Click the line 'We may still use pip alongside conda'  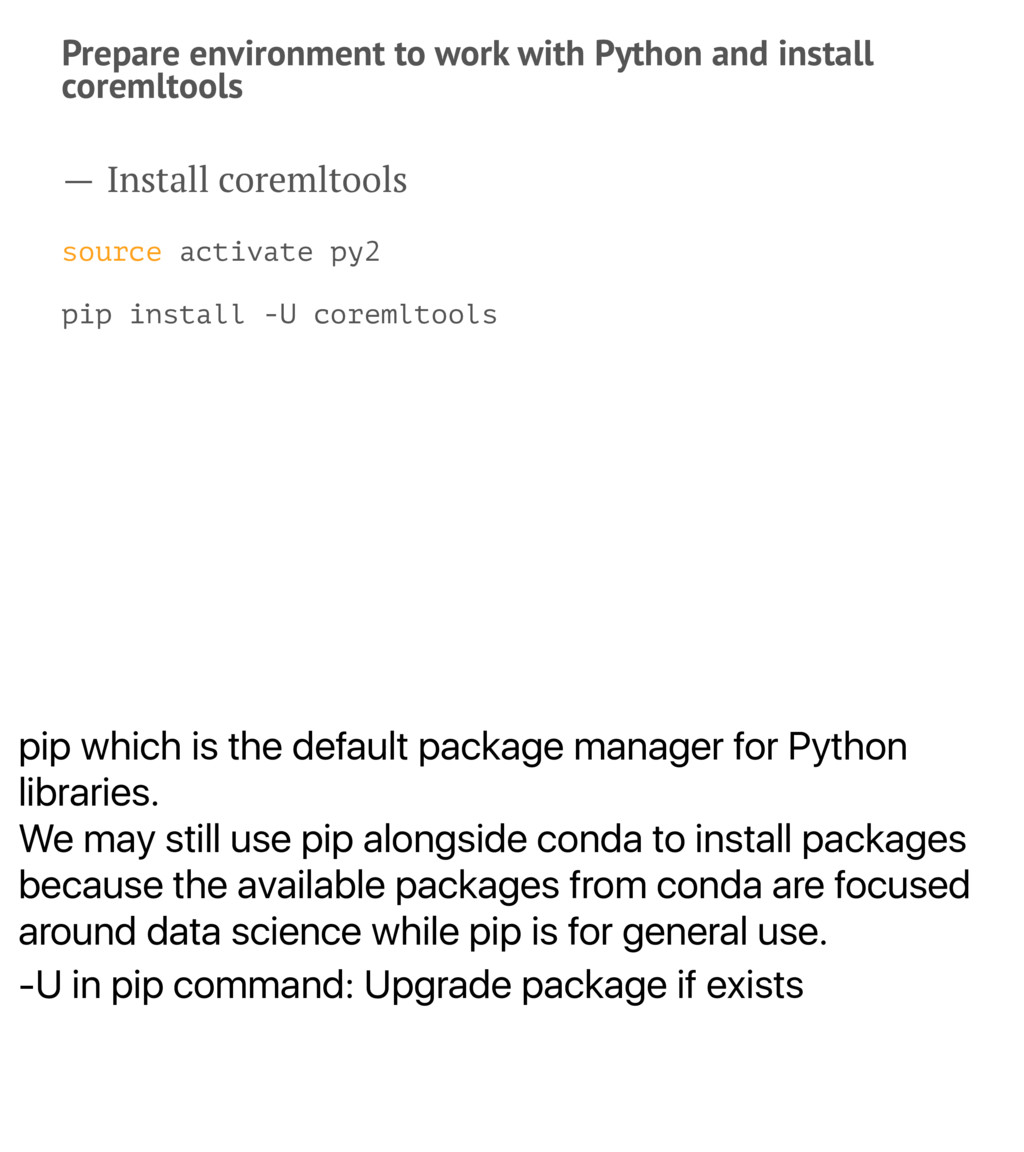tap(492, 840)
